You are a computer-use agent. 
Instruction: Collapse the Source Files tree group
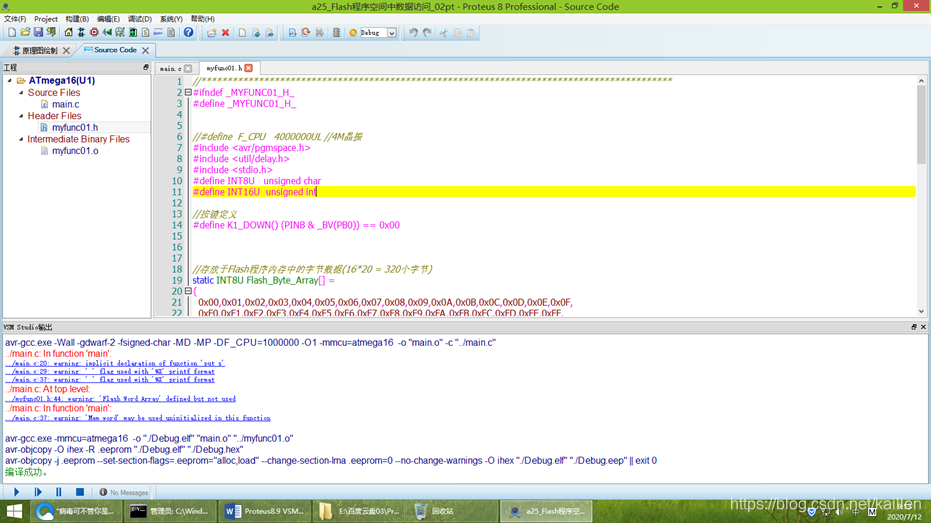coord(21,93)
